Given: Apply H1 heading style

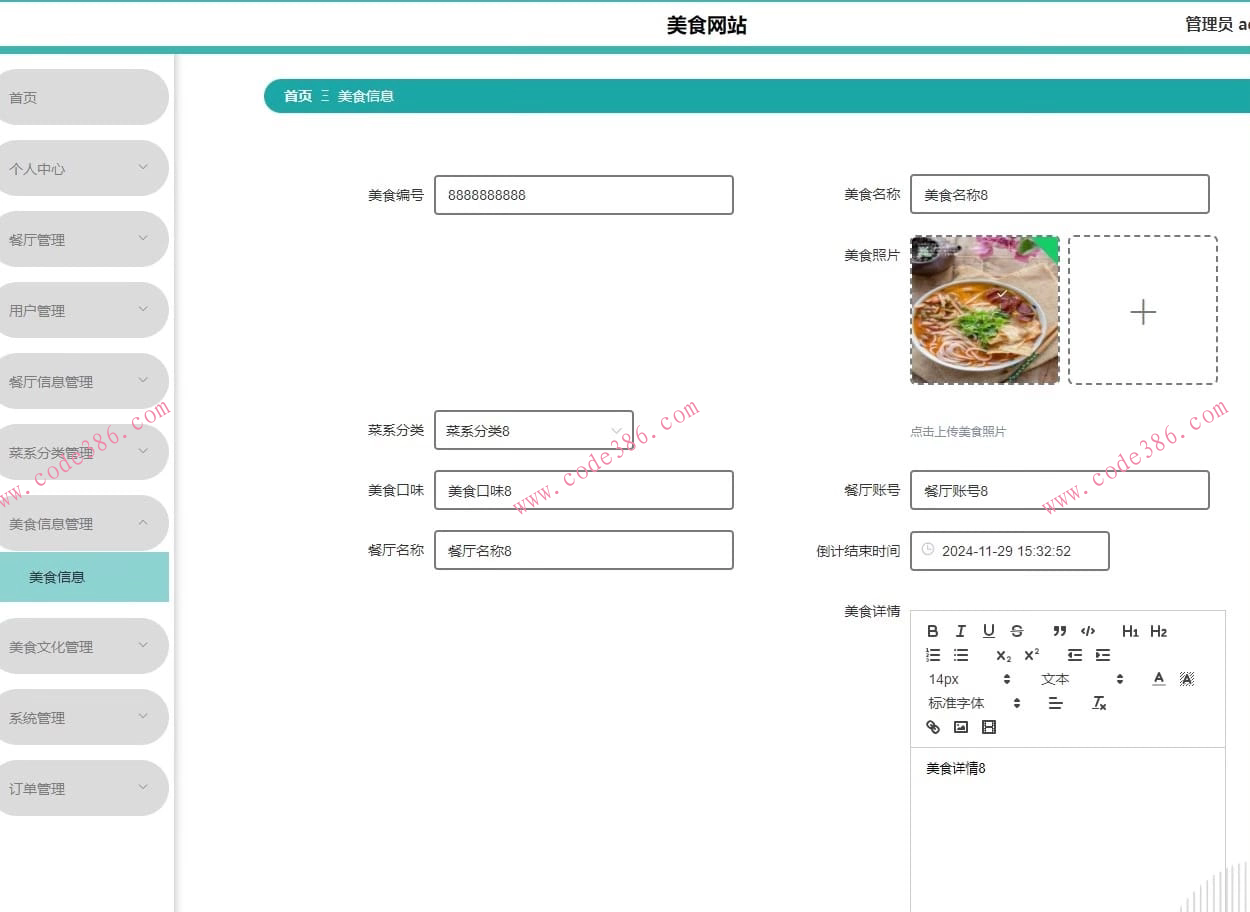Looking at the screenshot, I should coord(1130,631).
